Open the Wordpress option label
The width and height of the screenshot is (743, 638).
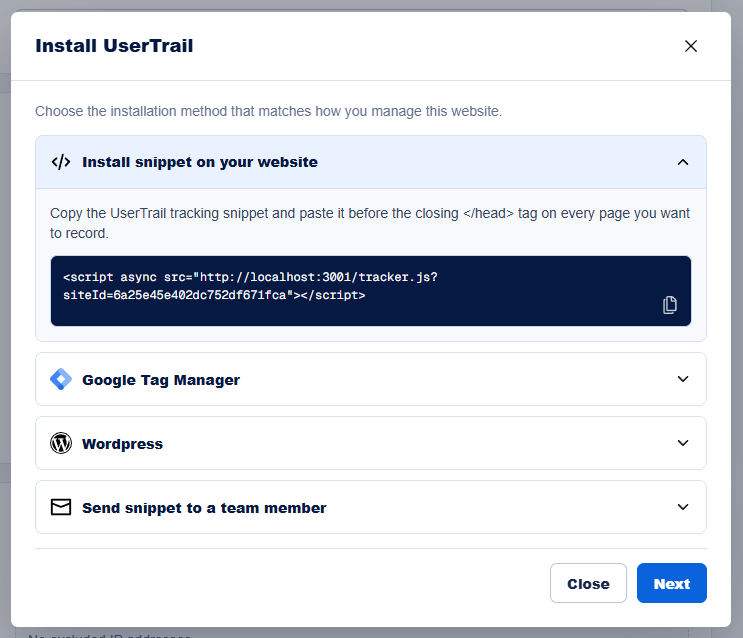coord(122,444)
